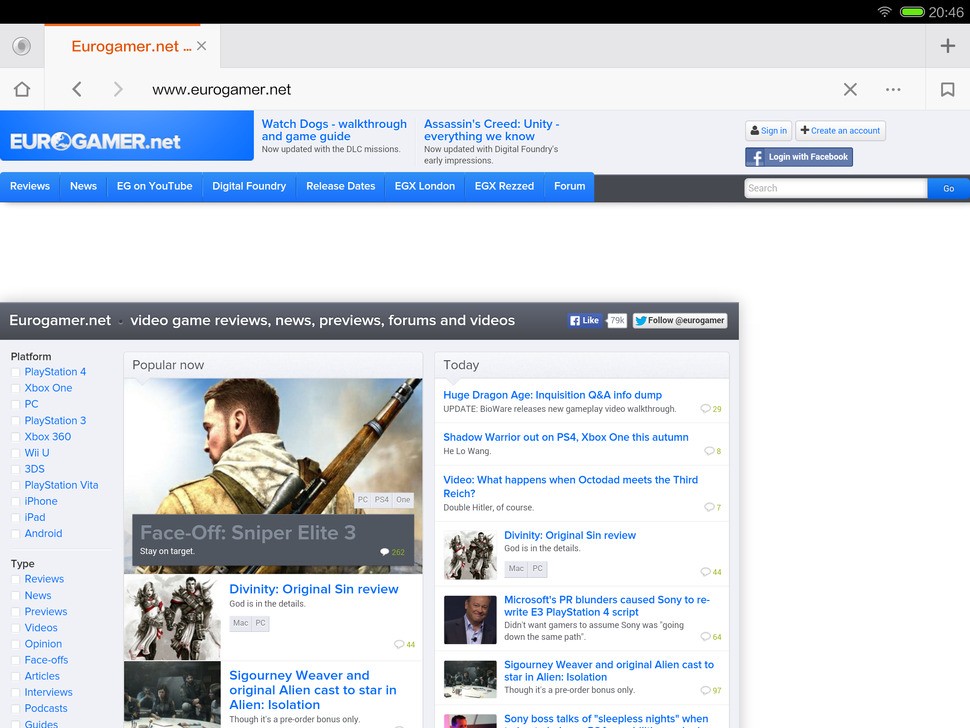
Task: Tap the browser home icon
Action: [22, 89]
